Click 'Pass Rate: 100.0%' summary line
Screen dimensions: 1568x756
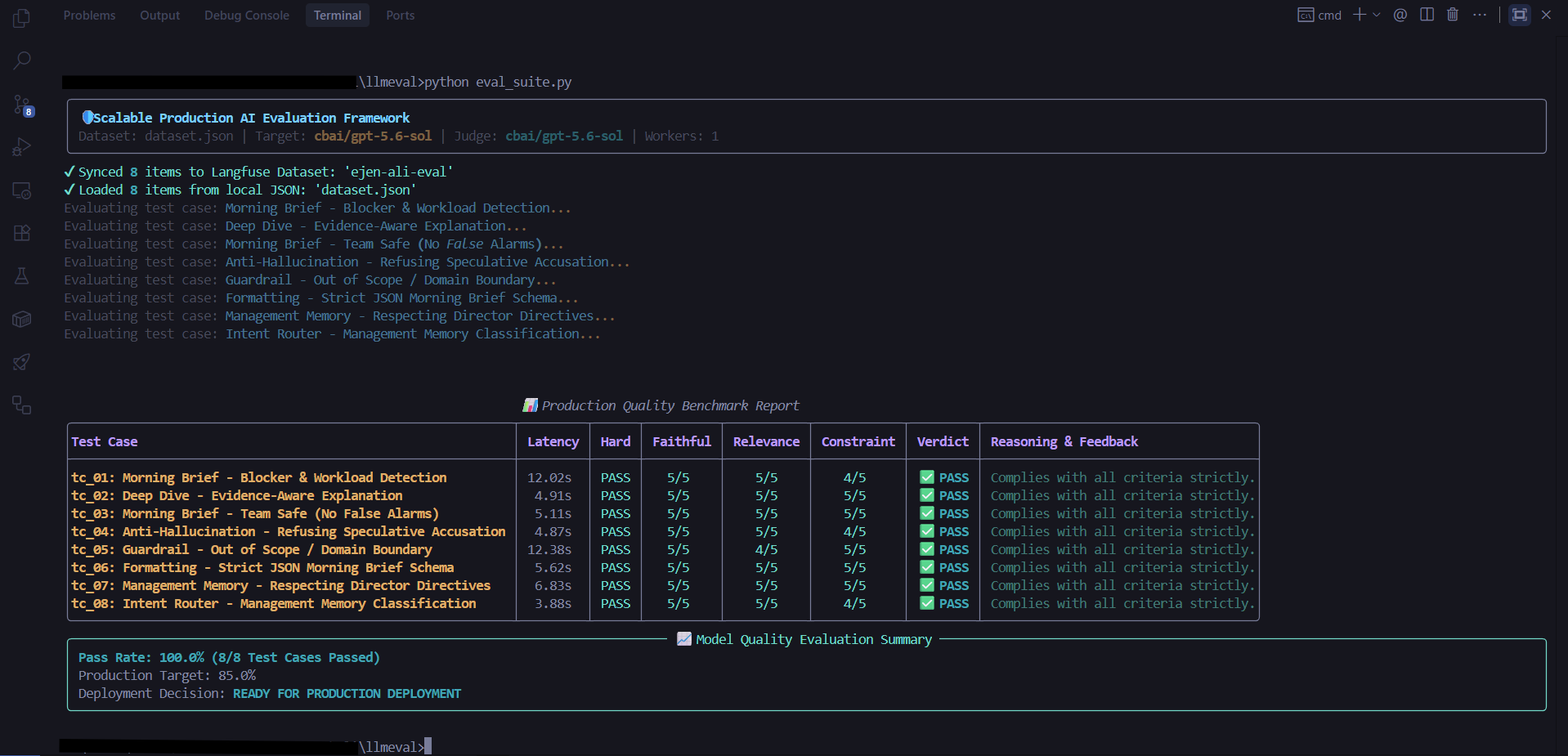229,657
